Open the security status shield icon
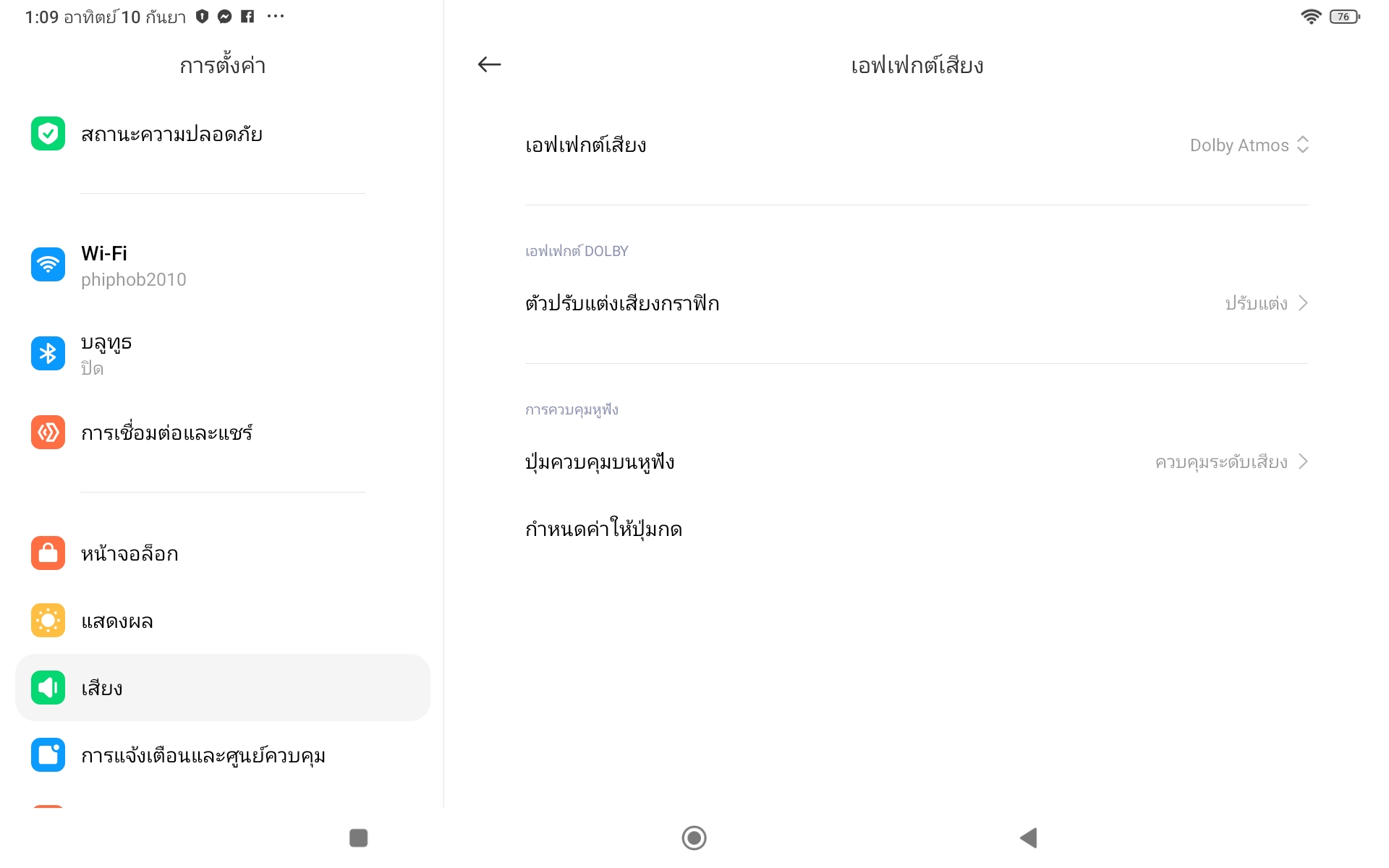Viewport: 1389px width, 868px height. click(48, 134)
